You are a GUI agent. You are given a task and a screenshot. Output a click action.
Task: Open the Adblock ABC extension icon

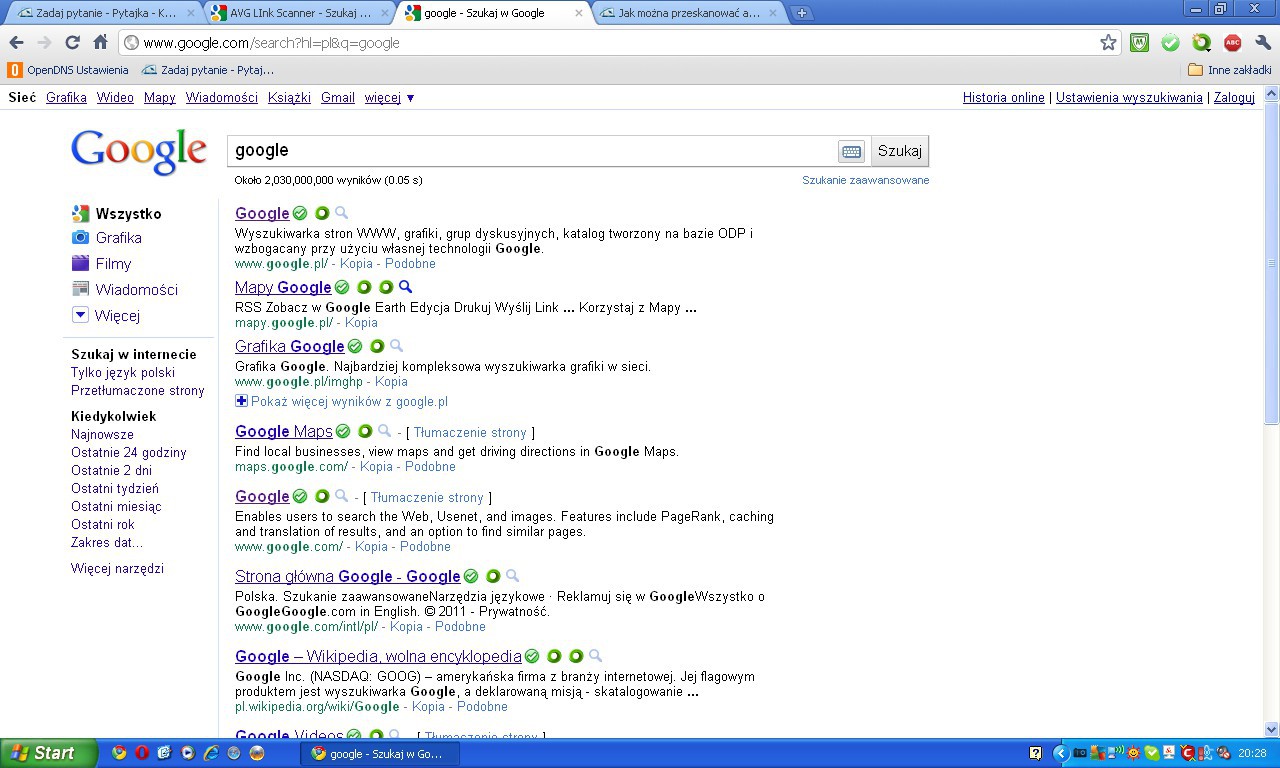click(1233, 43)
